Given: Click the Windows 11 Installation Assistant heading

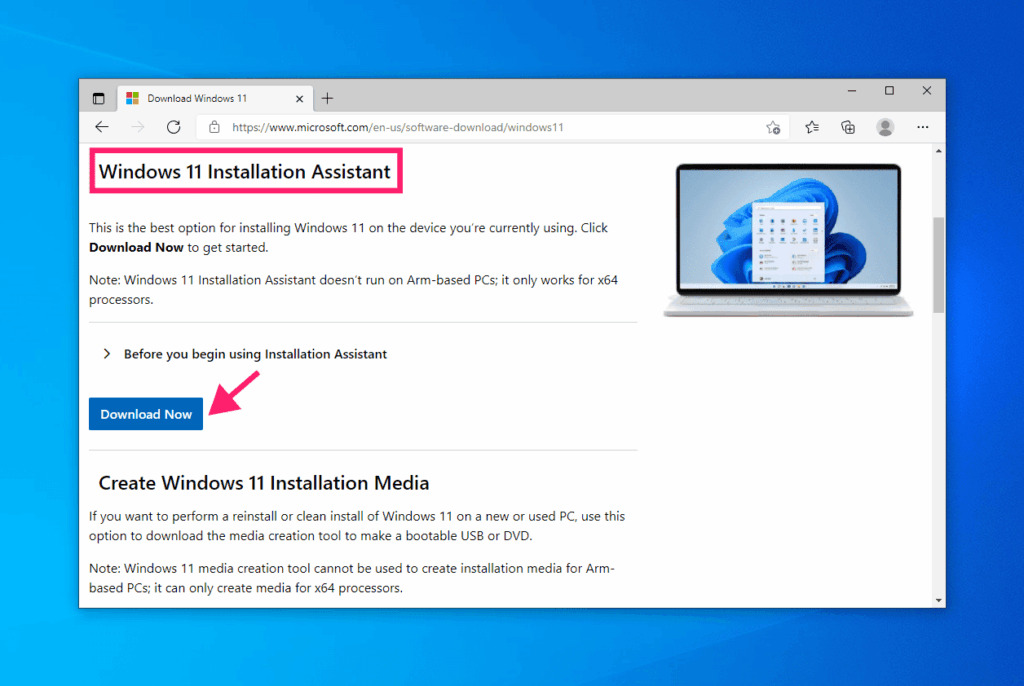Looking at the screenshot, I should [x=244, y=171].
